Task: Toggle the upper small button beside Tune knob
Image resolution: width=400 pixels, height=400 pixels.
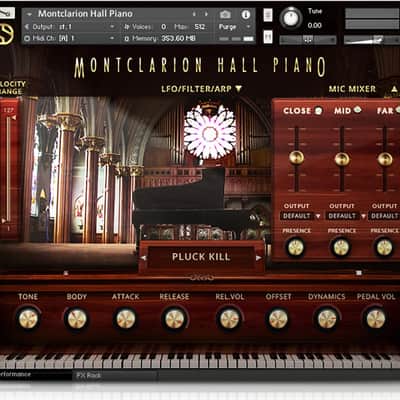Action: 268,15
